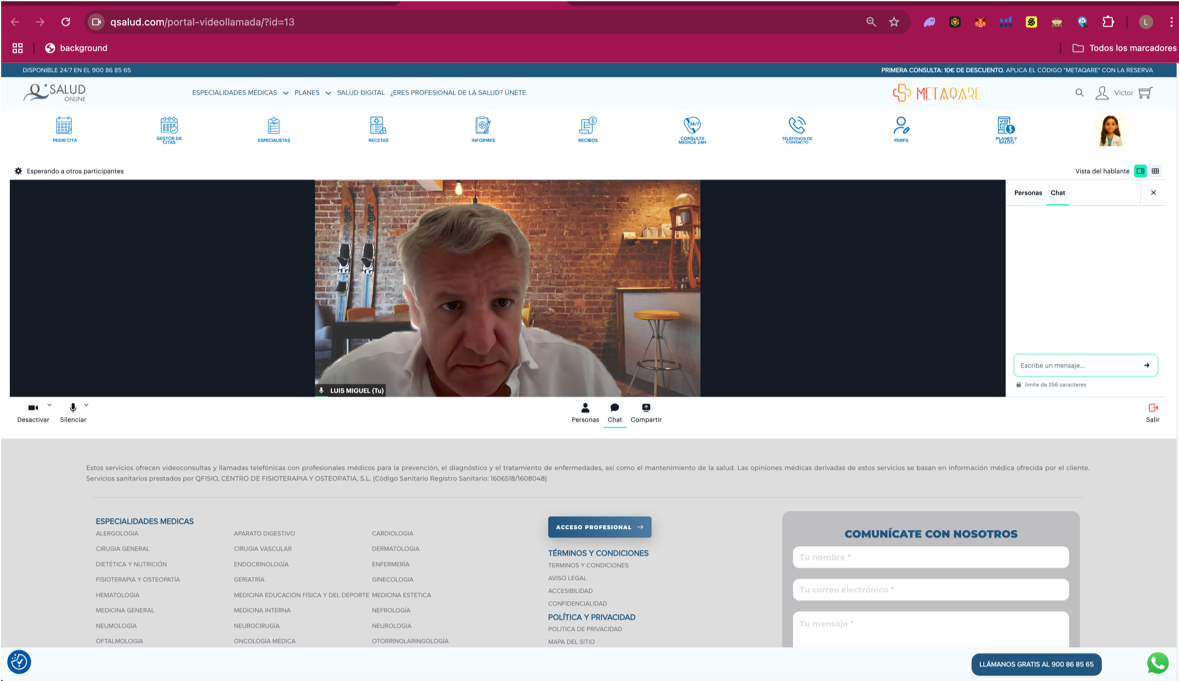
Task: Toggle Chat panel from call toolbar
Action: pyautogui.click(x=614, y=413)
